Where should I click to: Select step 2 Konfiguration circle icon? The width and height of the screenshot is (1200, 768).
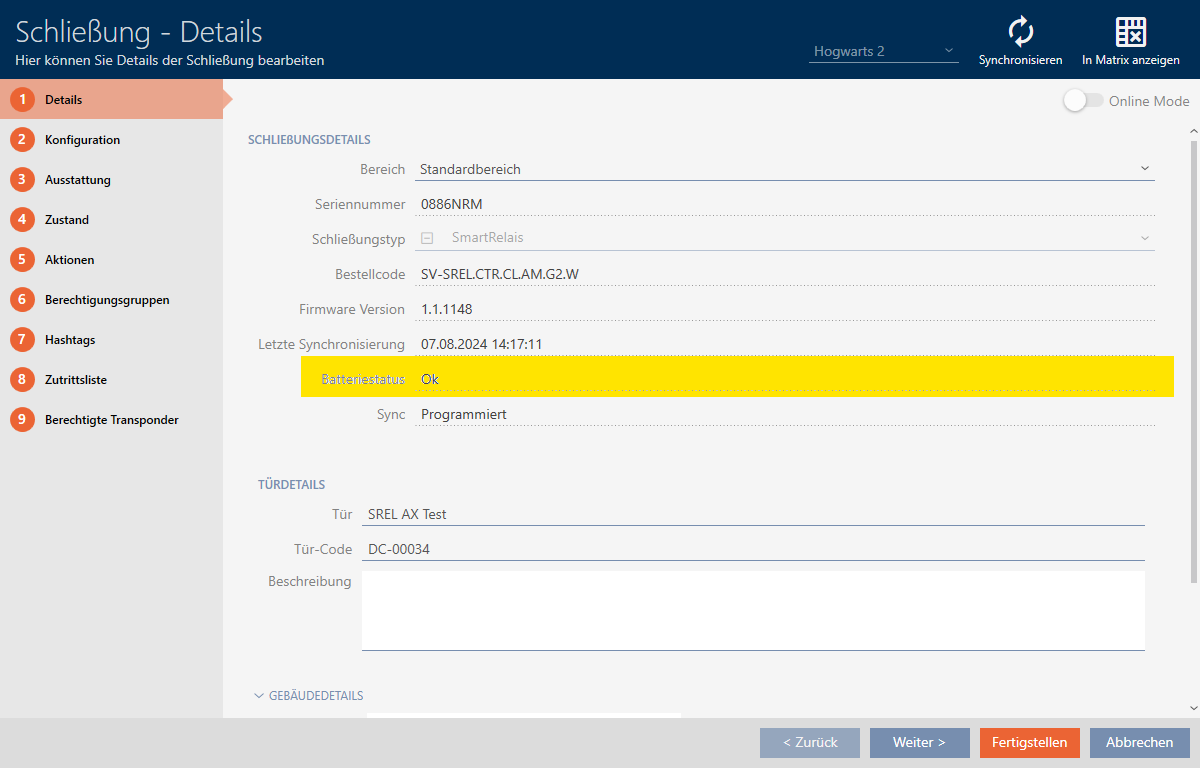(22, 140)
